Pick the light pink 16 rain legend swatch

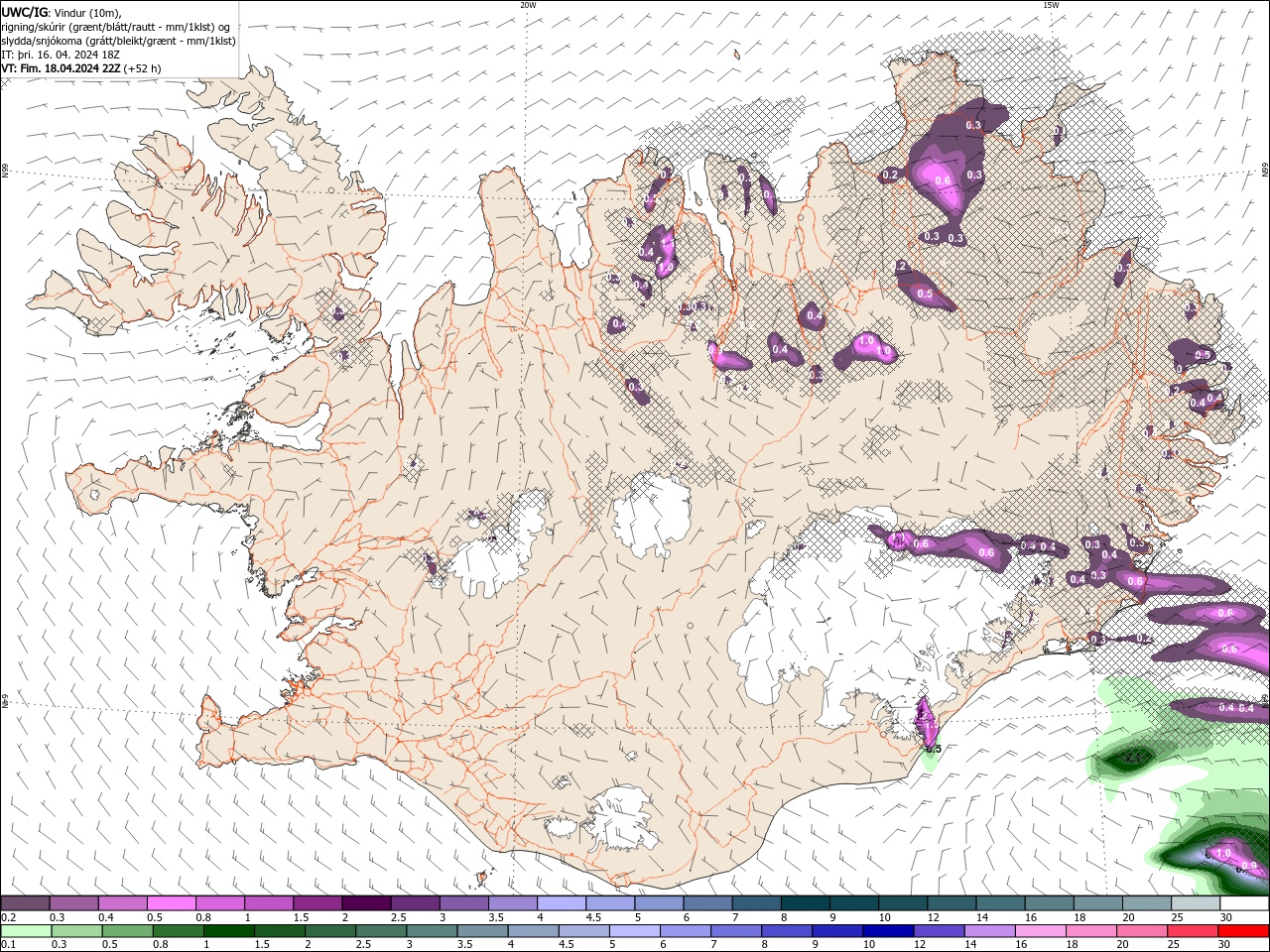(1042, 931)
